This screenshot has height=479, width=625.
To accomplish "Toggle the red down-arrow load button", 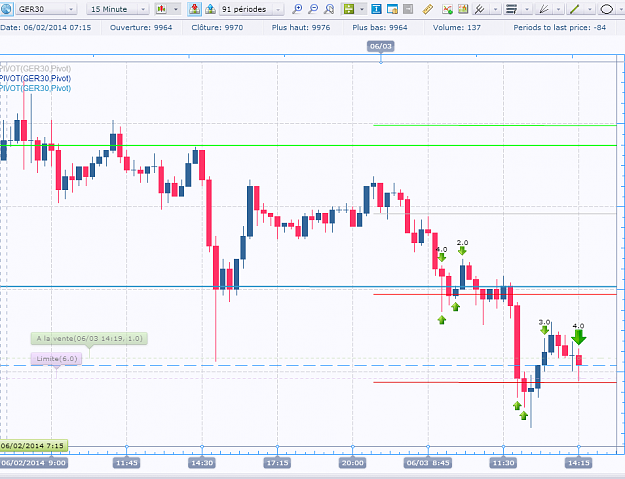I will pyautogui.click(x=195, y=9).
